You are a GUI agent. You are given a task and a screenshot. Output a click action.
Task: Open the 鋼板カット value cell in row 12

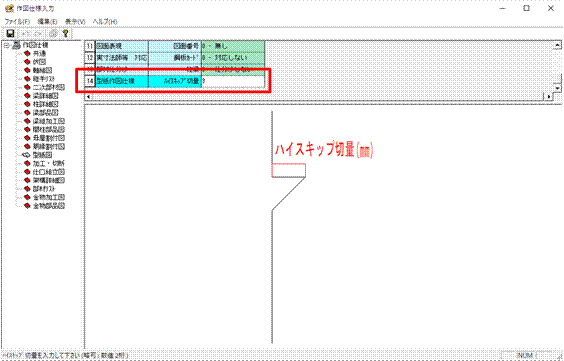coord(233,58)
